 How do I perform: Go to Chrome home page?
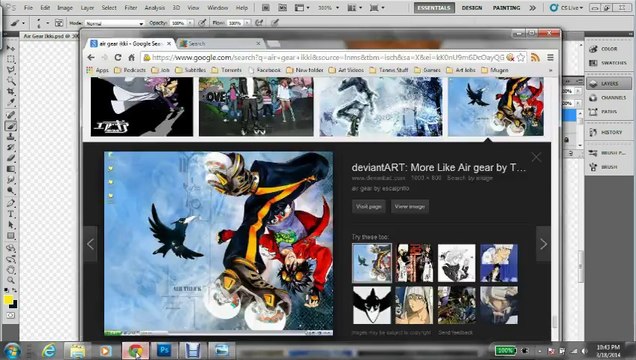coord(131,58)
